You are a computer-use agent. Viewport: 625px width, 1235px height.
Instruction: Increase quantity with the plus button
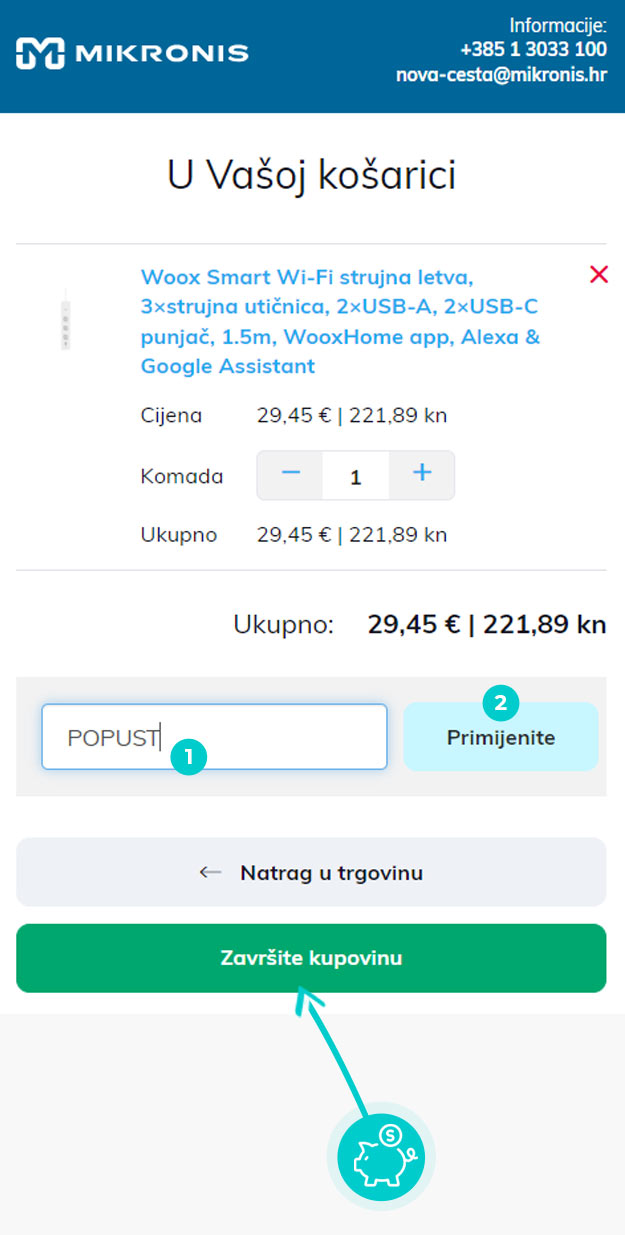(x=422, y=475)
